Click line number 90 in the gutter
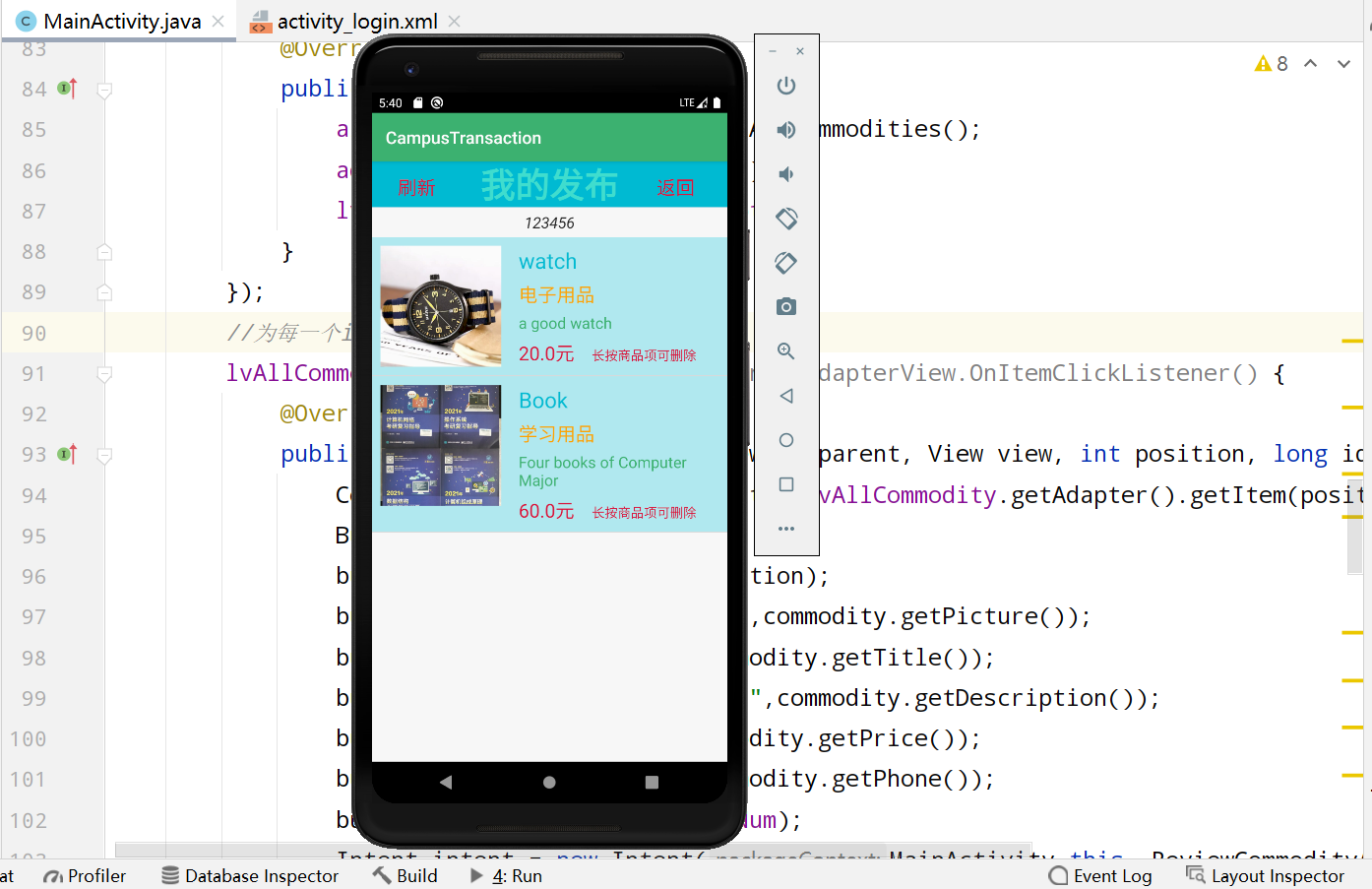This screenshot has width=1372, height=889. point(34,334)
